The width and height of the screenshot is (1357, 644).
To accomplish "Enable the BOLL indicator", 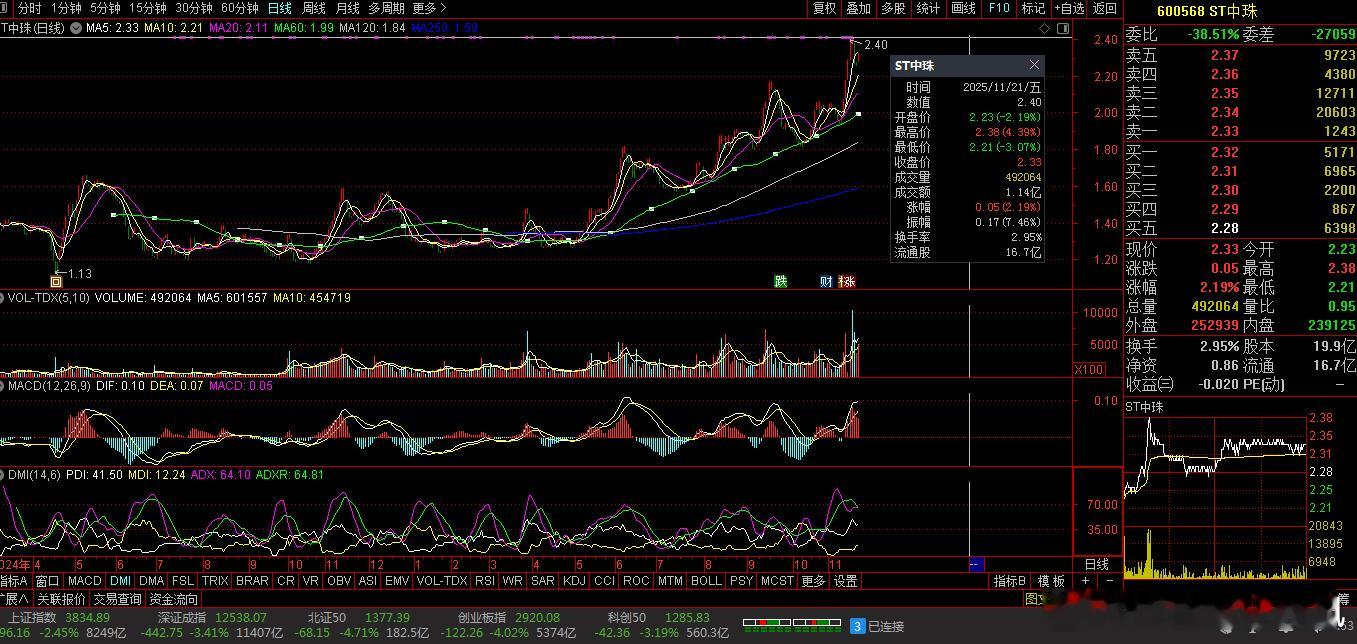I will 706,581.
